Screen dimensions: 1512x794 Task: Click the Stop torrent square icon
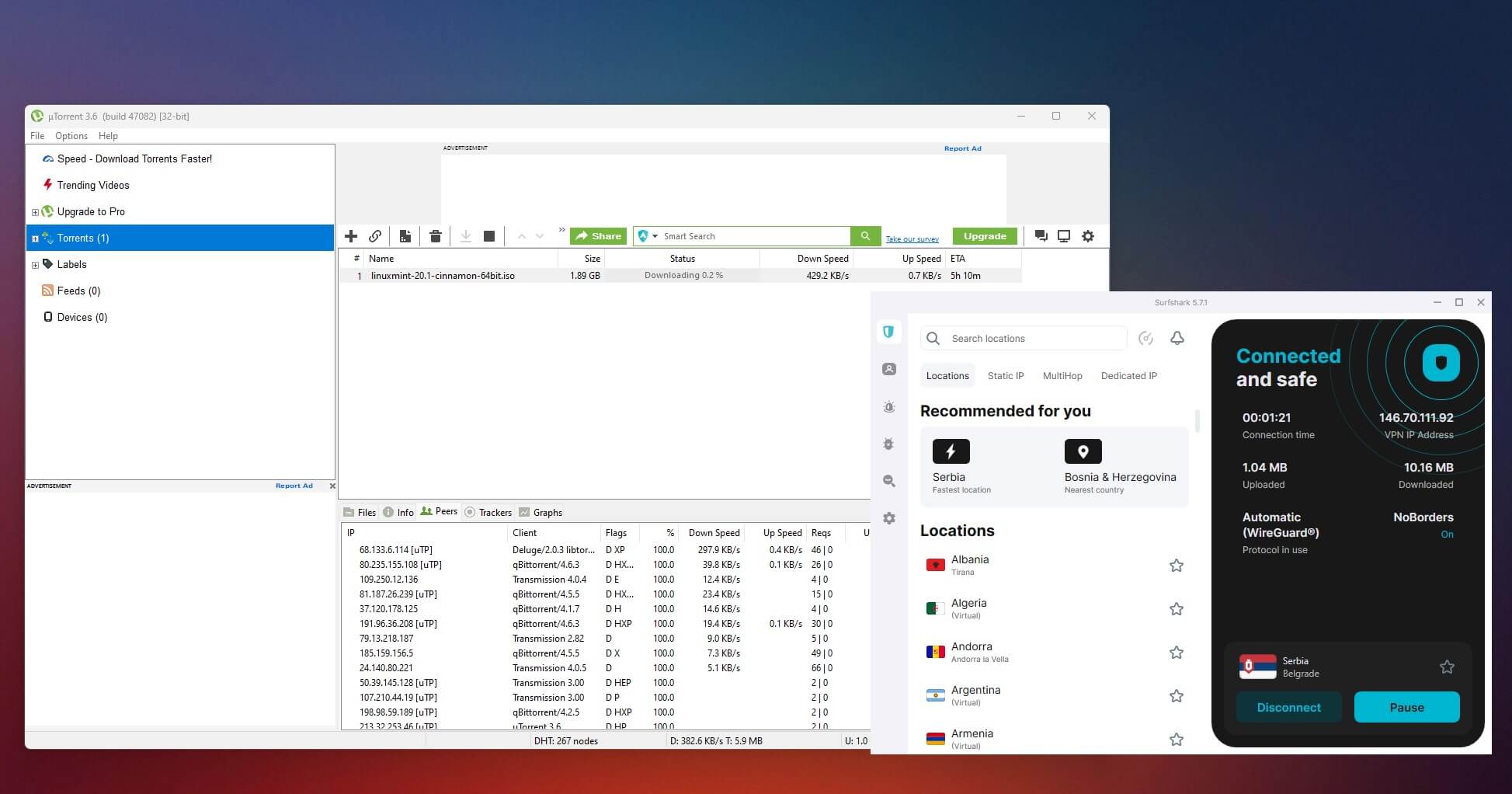(x=489, y=236)
